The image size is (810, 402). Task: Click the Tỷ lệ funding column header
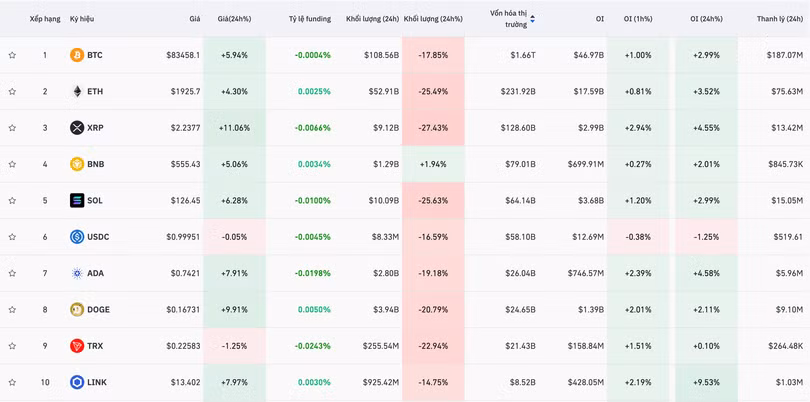309,19
